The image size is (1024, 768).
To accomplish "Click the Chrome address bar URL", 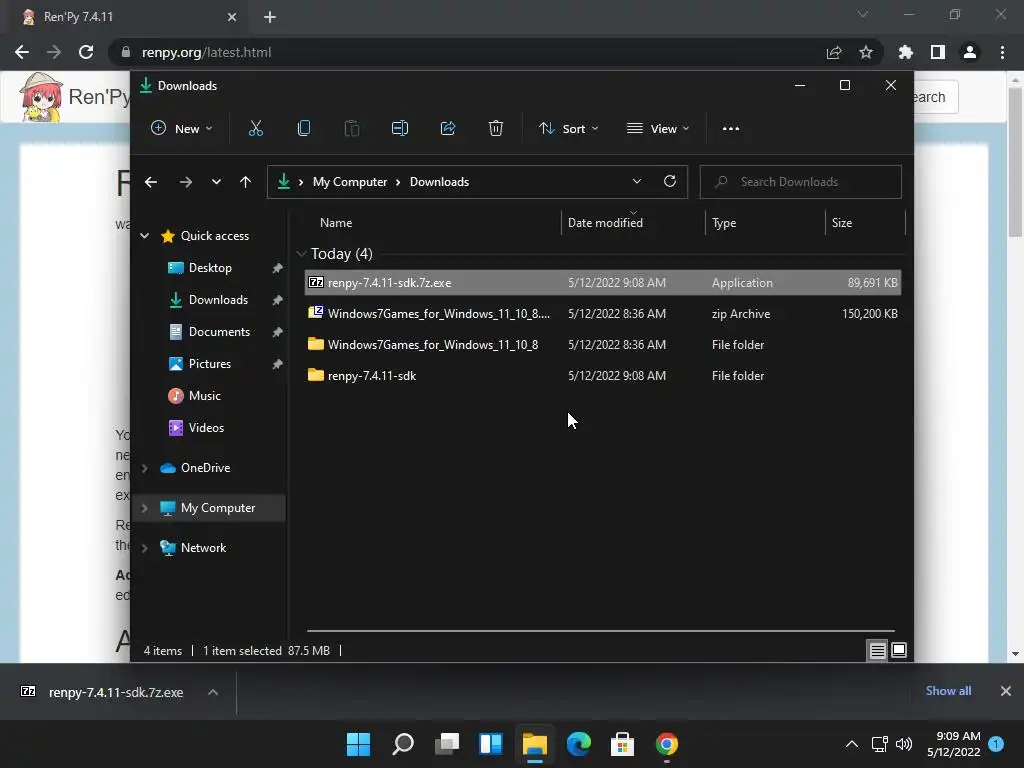I will tap(206, 52).
